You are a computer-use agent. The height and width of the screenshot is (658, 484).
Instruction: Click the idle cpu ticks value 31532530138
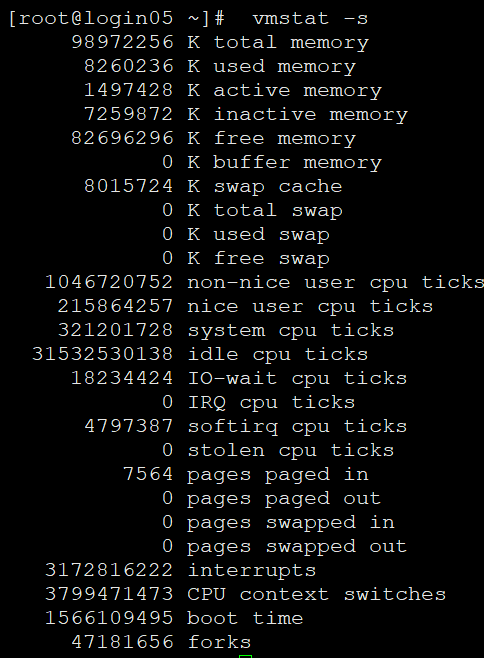tap(102, 355)
